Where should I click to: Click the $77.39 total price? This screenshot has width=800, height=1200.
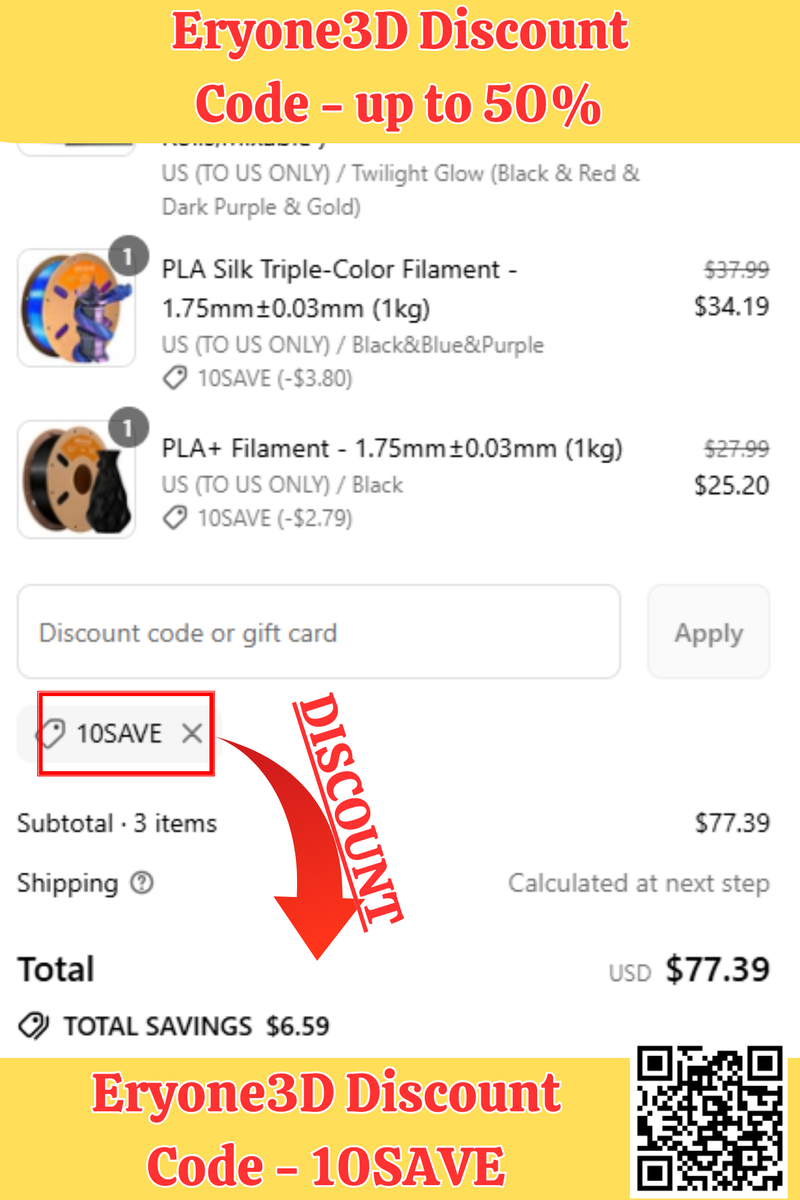[x=717, y=969]
